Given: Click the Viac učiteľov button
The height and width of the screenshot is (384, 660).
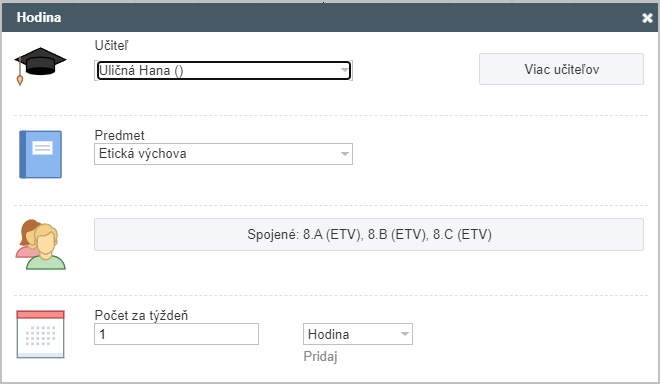Looking at the screenshot, I should click(561, 69).
